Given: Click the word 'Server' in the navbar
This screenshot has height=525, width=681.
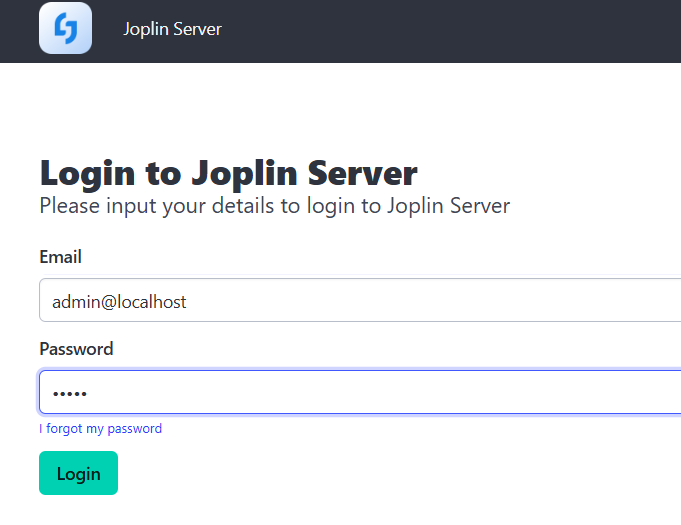Looking at the screenshot, I should click(x=197, y=29).
